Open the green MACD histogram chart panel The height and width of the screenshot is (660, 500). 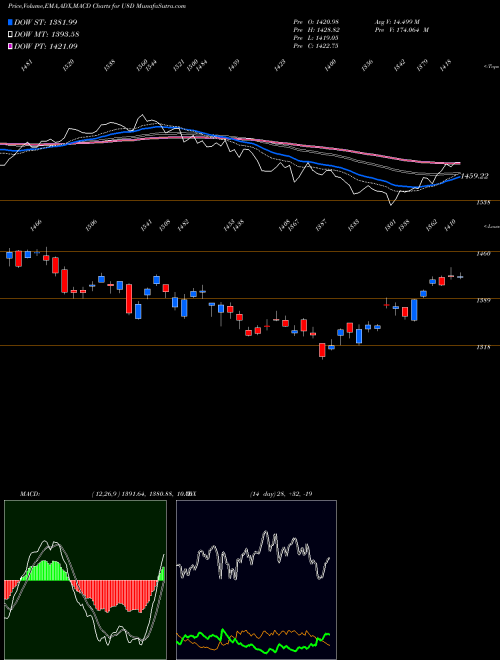click(85, 580)
